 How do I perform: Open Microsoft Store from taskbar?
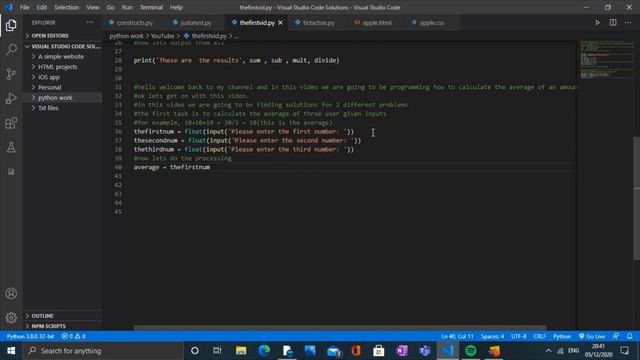(x=379, y=351)
